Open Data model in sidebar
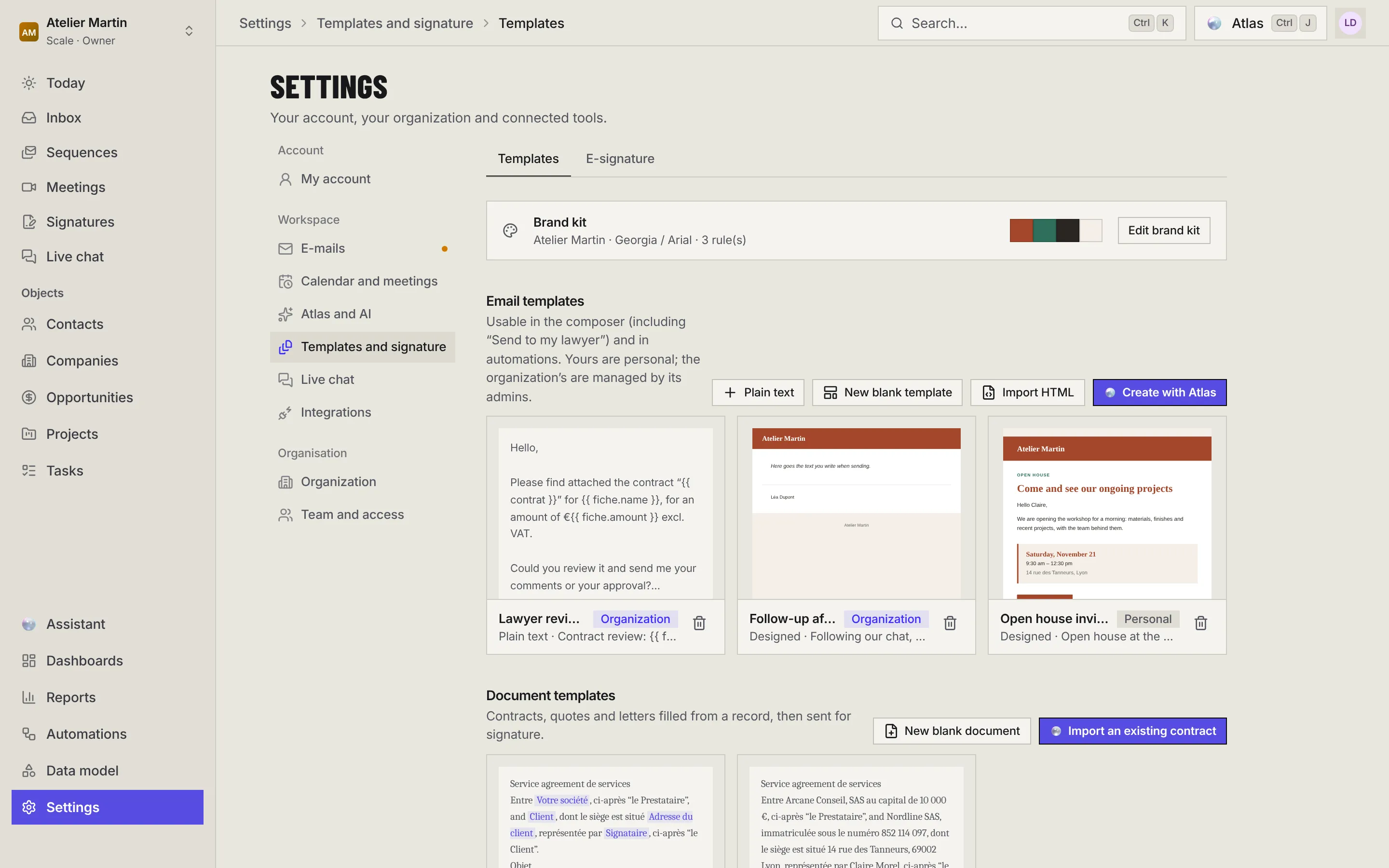Viewport: 1389px width, 868px height. pos(108,771)
